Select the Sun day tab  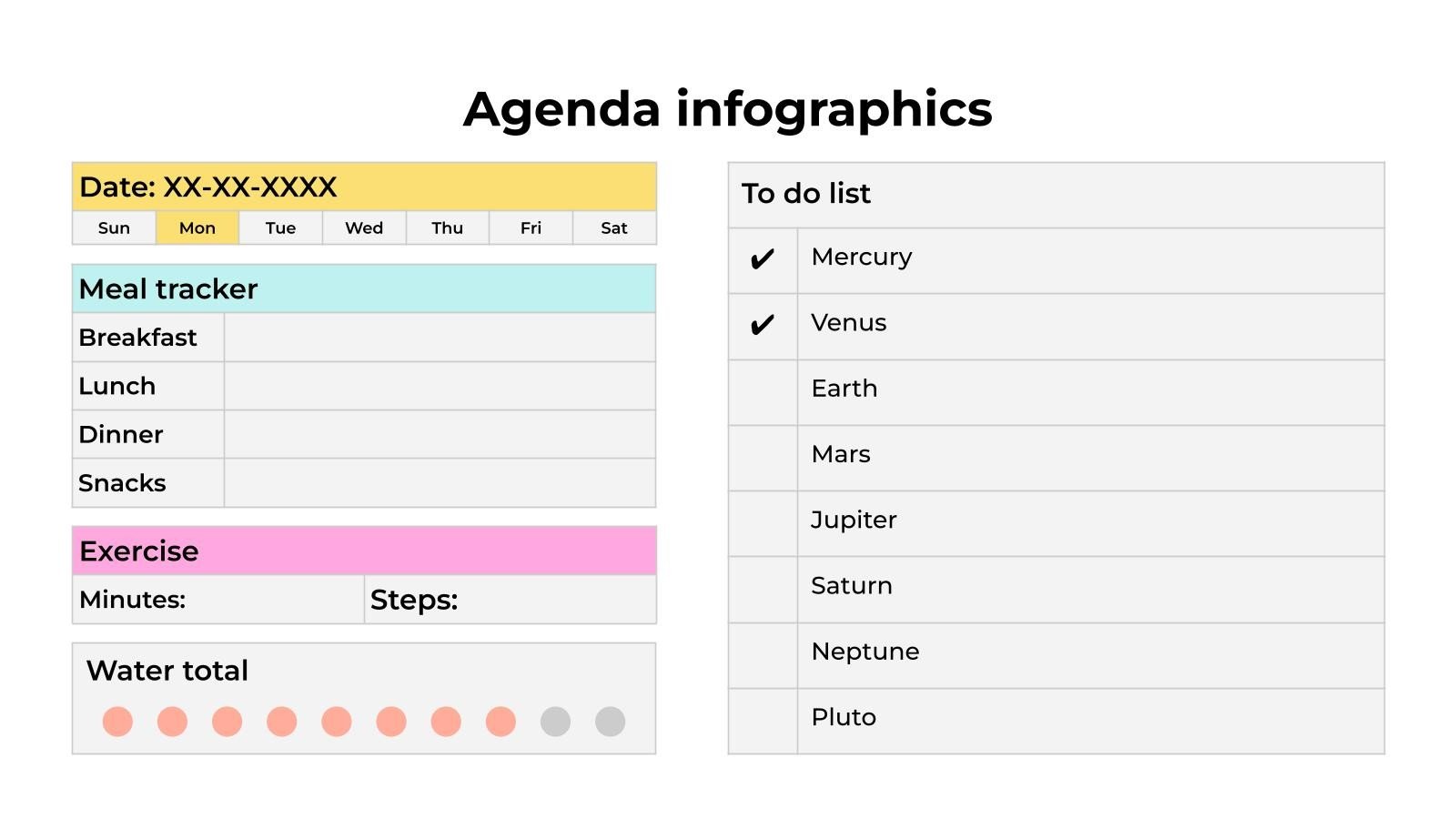pos(114,228)
